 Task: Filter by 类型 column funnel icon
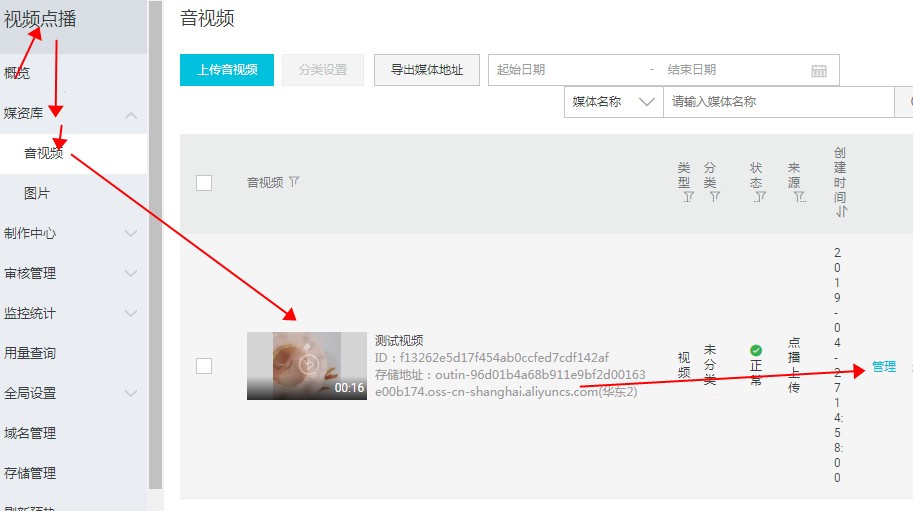tap(687, 198)
